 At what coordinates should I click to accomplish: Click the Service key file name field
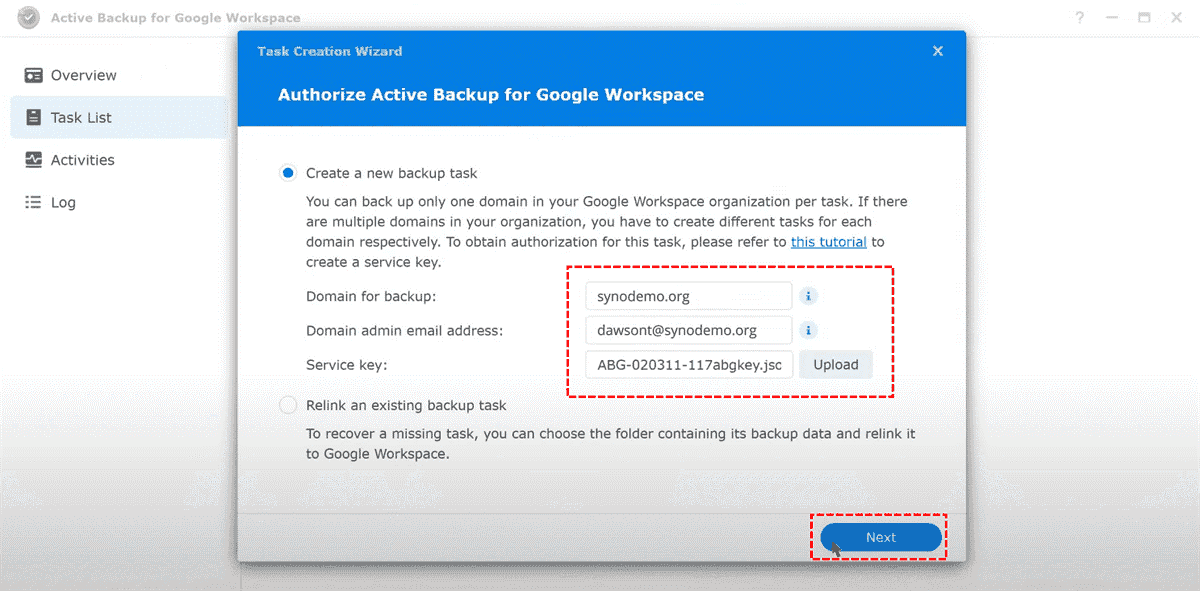[x=689, y=365]
